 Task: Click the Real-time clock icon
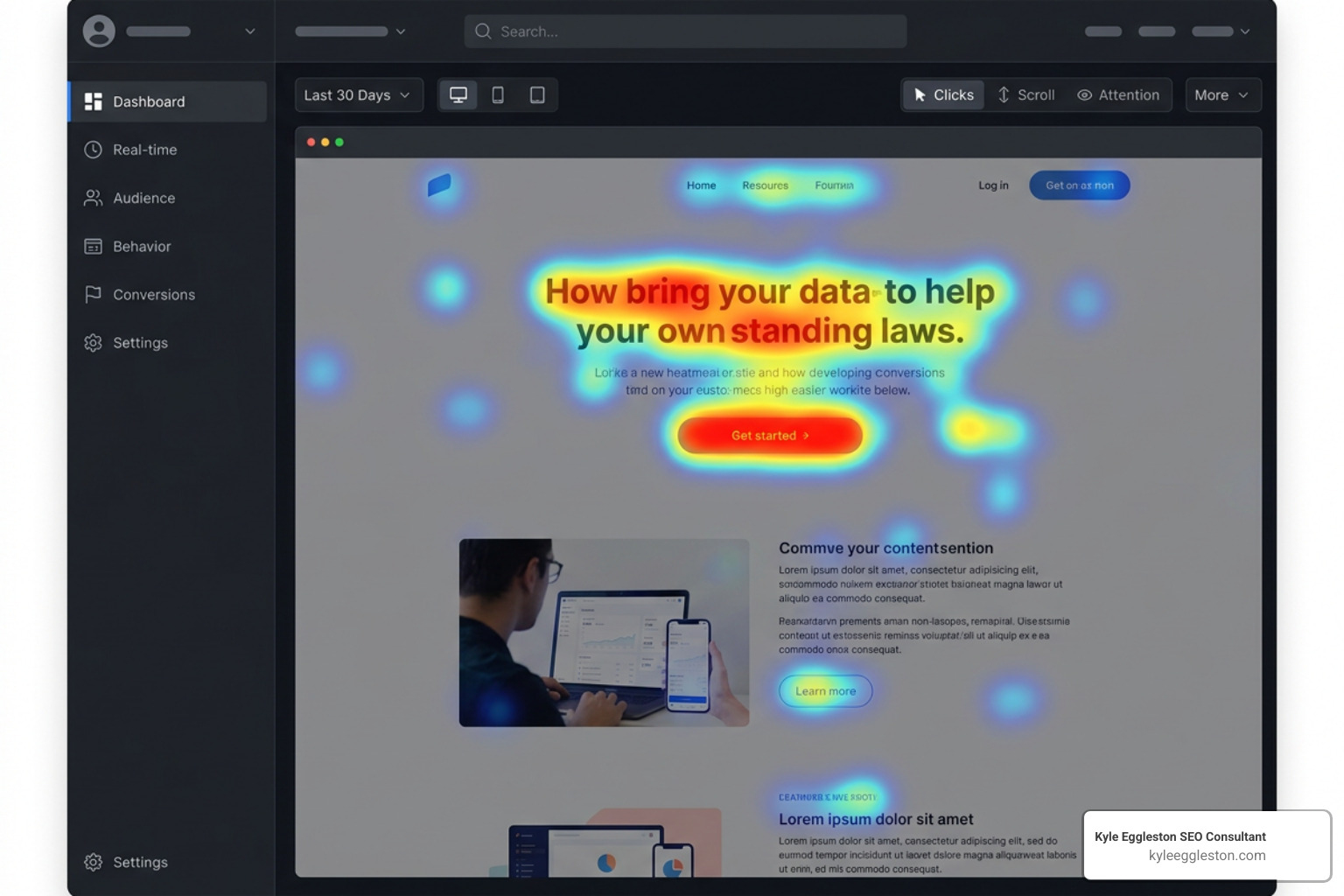(93, 150)
